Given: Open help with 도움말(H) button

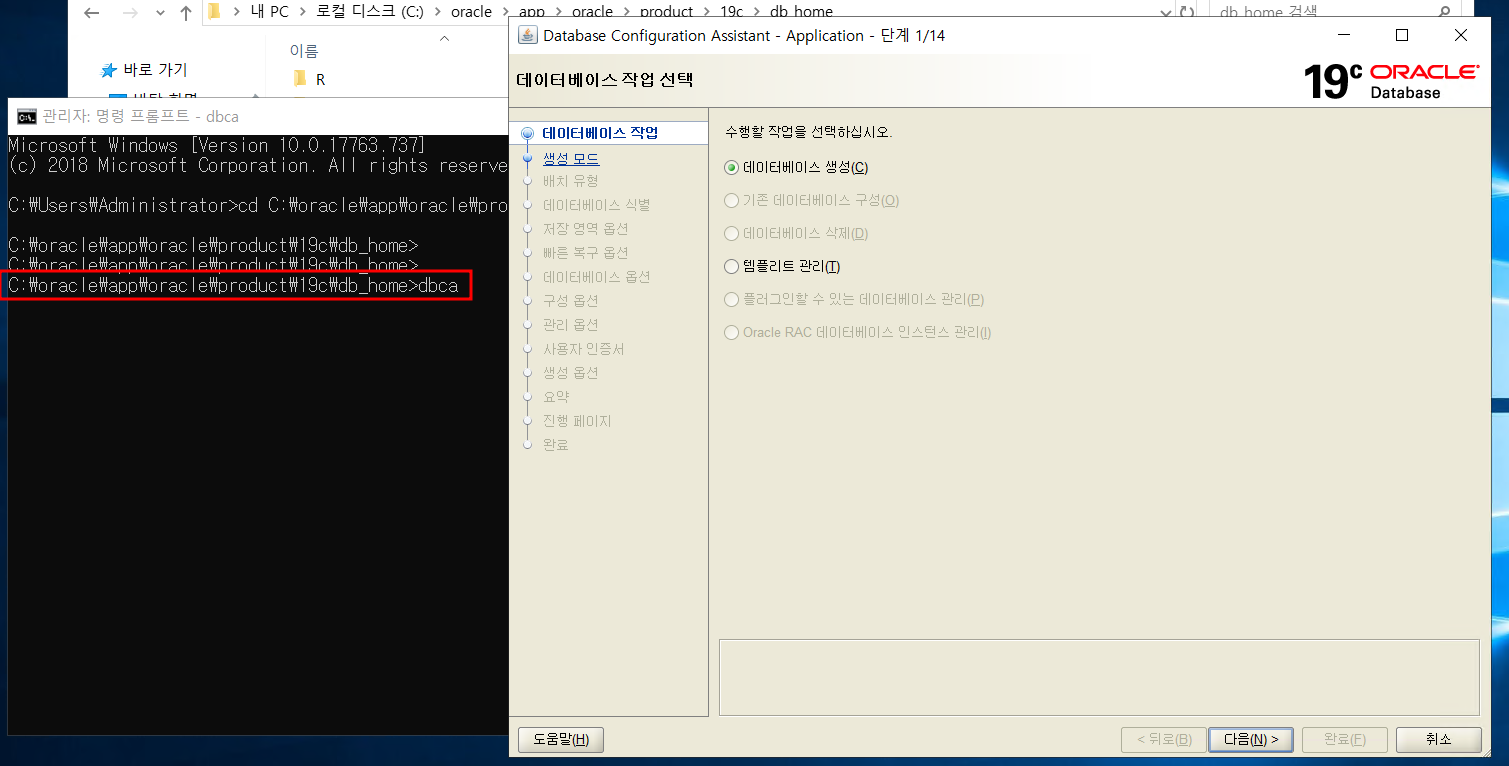Looking at the screenshot, I should pos(561,740).
